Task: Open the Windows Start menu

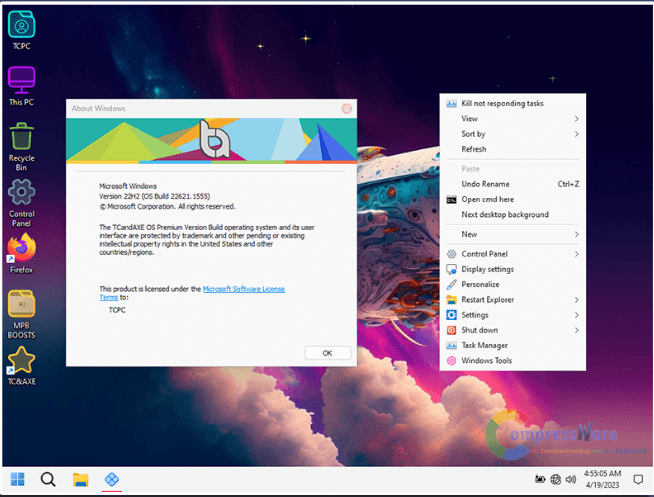Action: coord(17,479)
